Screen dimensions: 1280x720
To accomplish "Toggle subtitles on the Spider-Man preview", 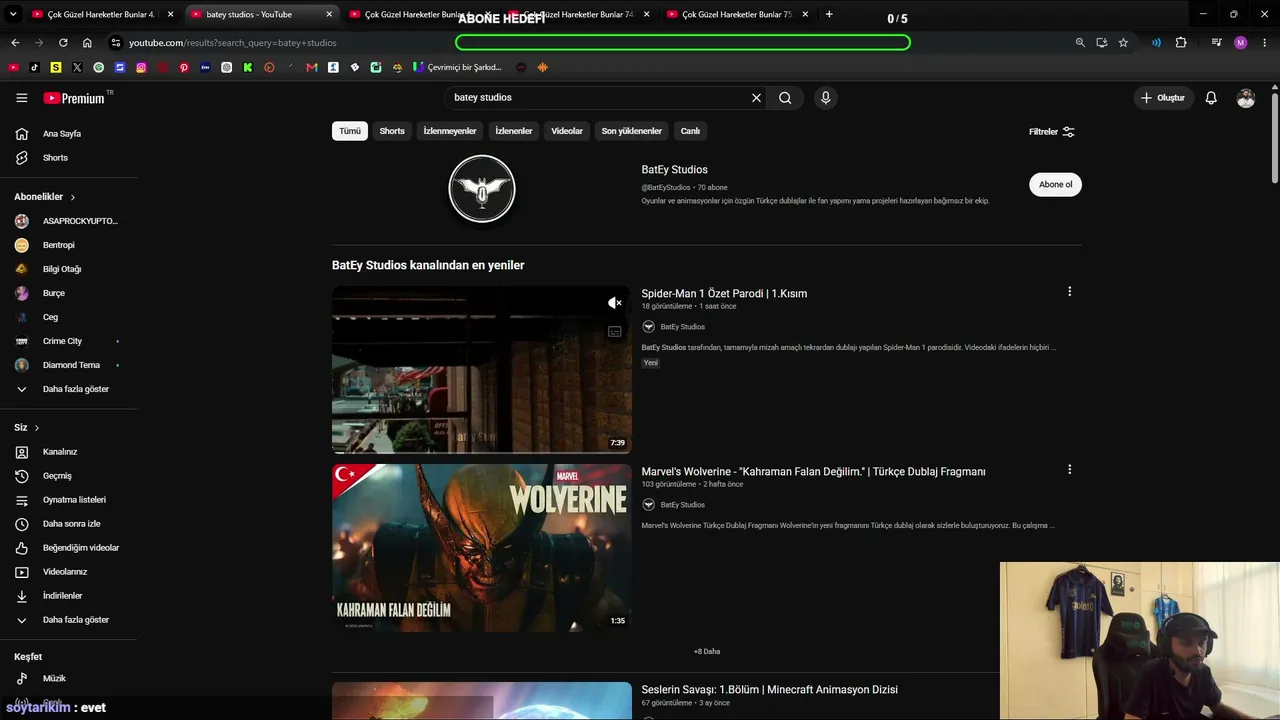I will pyautogui.click(x=614, y=331).
